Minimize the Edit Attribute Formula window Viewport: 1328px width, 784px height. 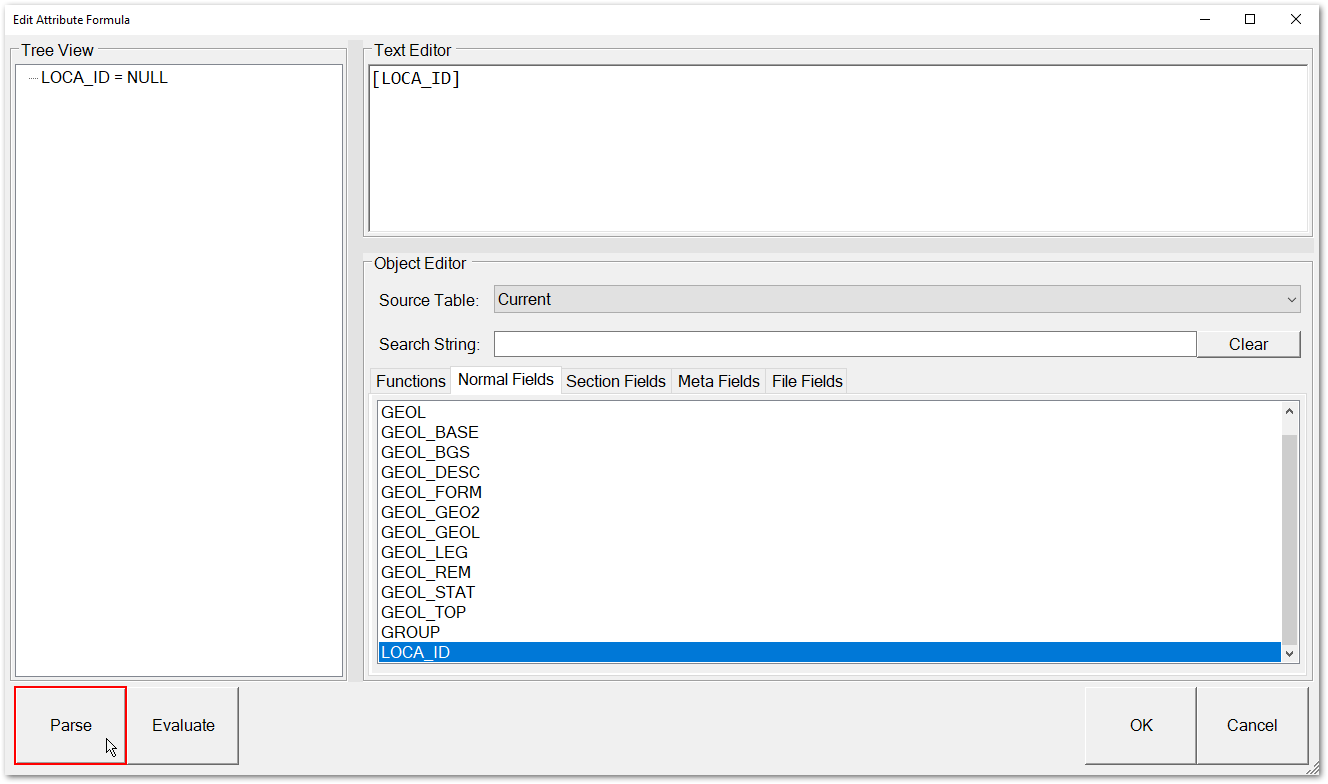click(x=1204, y=19)
